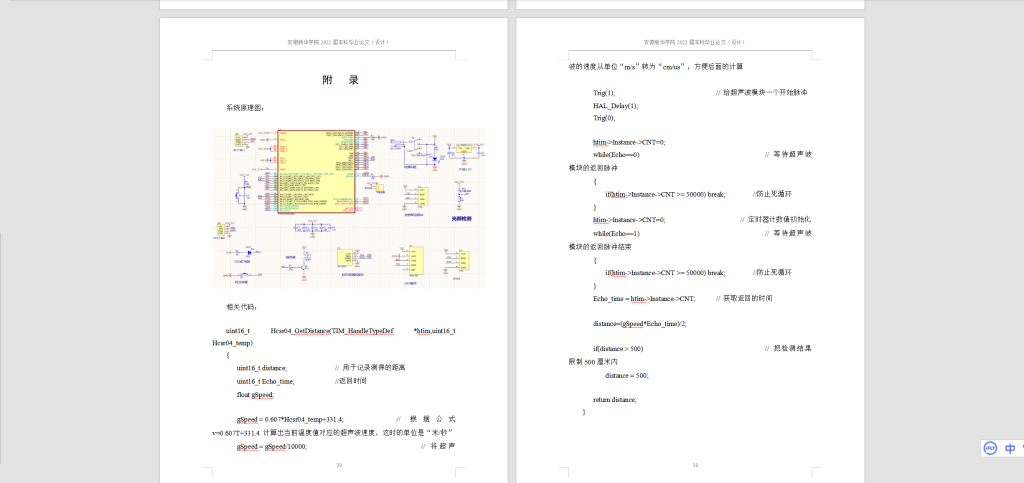
Task: Click the comment '定时器计数值初始化'
Action: [780, 220]
